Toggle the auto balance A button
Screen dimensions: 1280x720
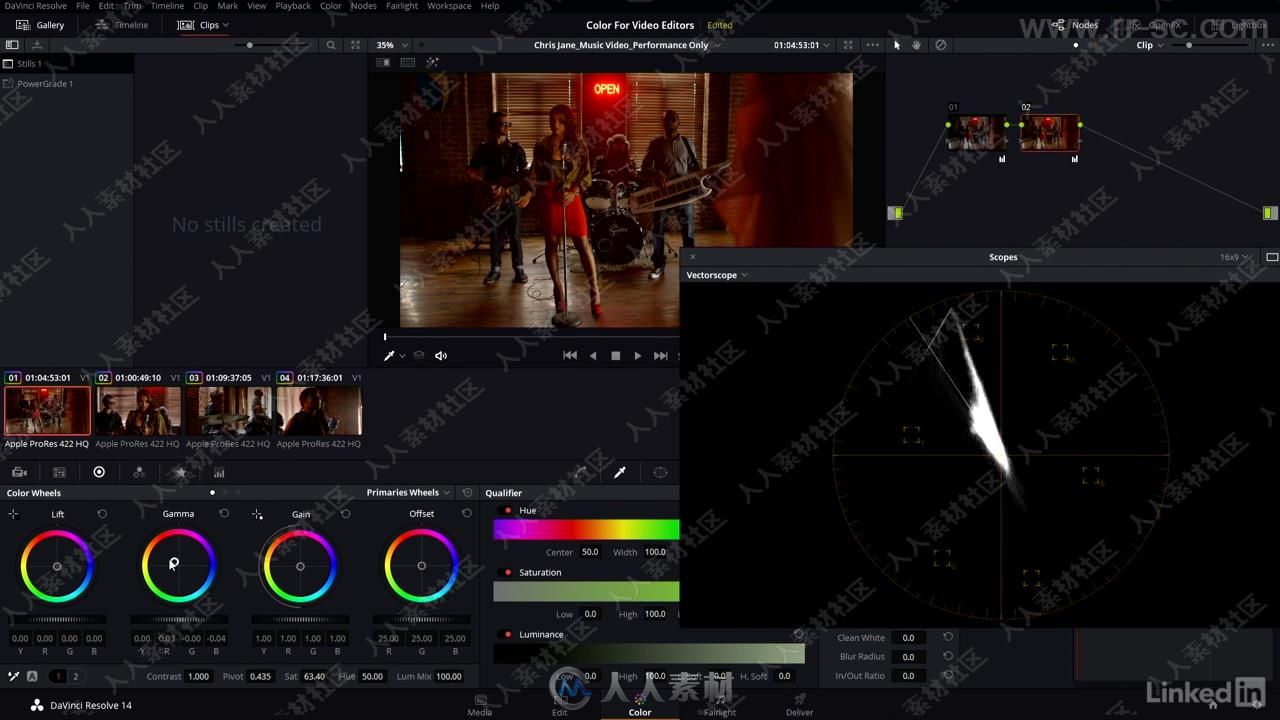(x=33, y=676)
